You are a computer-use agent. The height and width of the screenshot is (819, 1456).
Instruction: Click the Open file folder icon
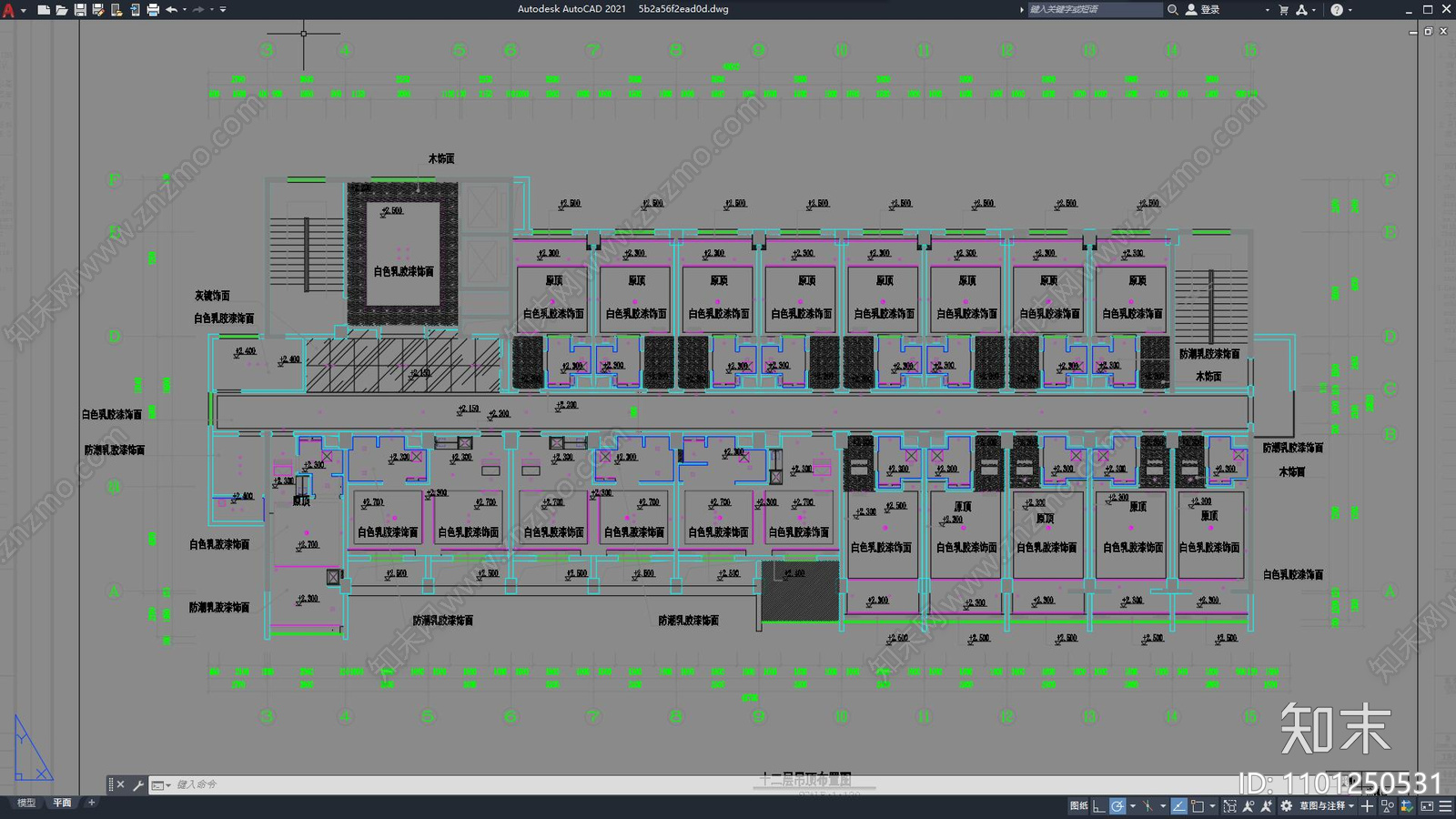click(62, 10)
